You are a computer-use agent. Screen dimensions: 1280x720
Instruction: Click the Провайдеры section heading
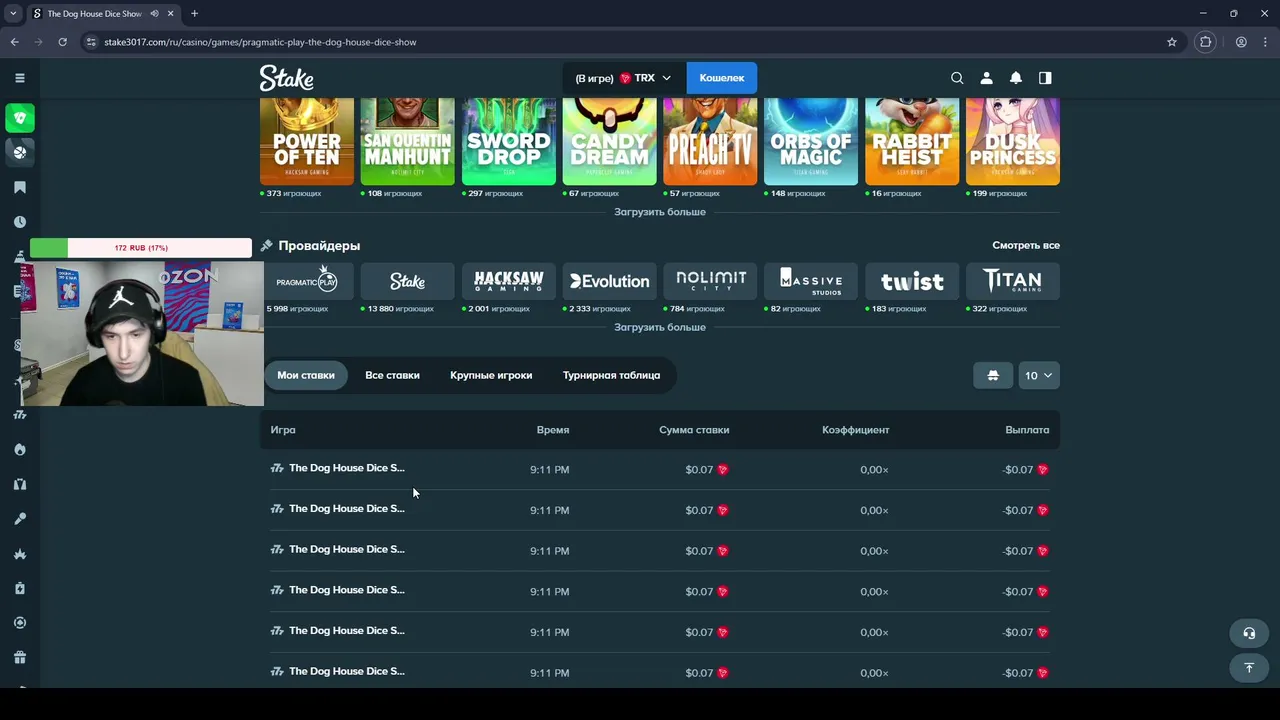click(x=319, y=245)
